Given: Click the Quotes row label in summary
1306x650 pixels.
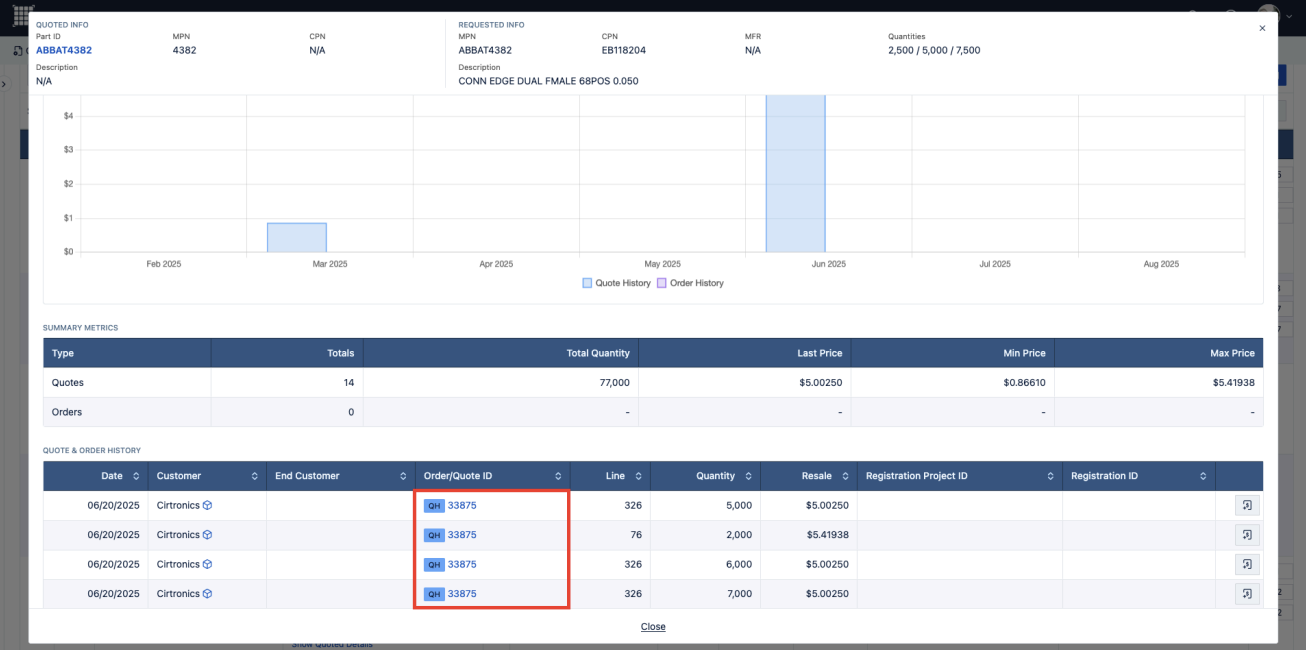Looking at the screenshot, I should tap(68, 383).
